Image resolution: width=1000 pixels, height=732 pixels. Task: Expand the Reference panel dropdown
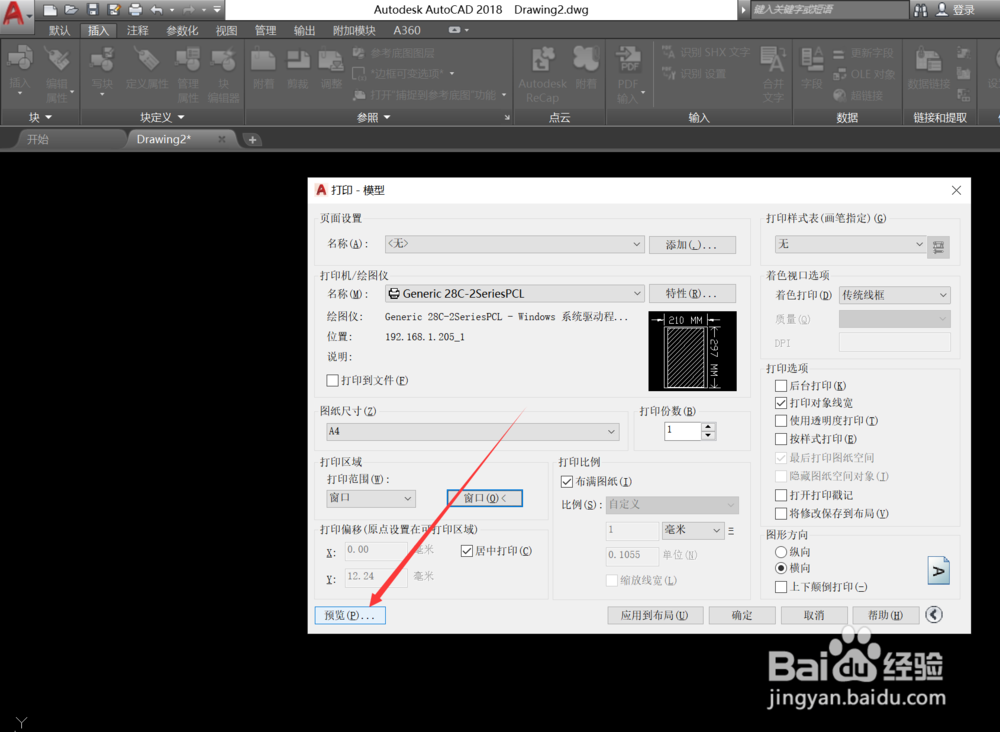pos(373,117)
